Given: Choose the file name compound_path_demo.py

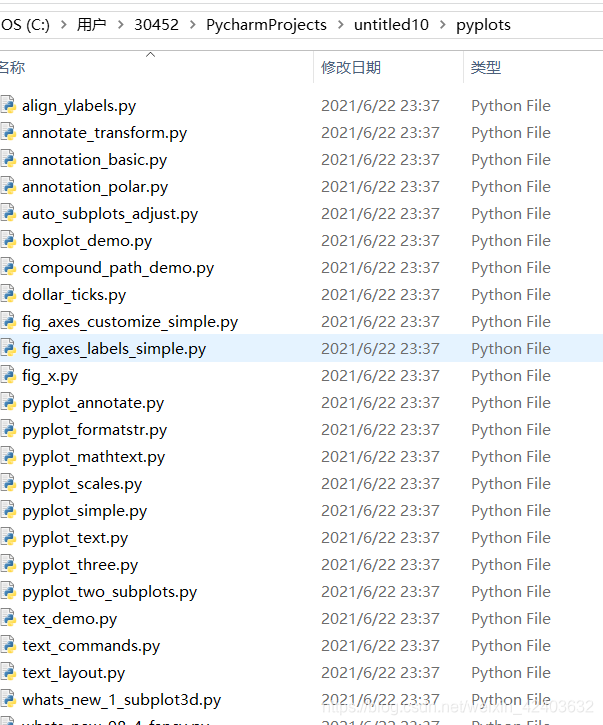Looking at the screenshot, I should 118,268.
